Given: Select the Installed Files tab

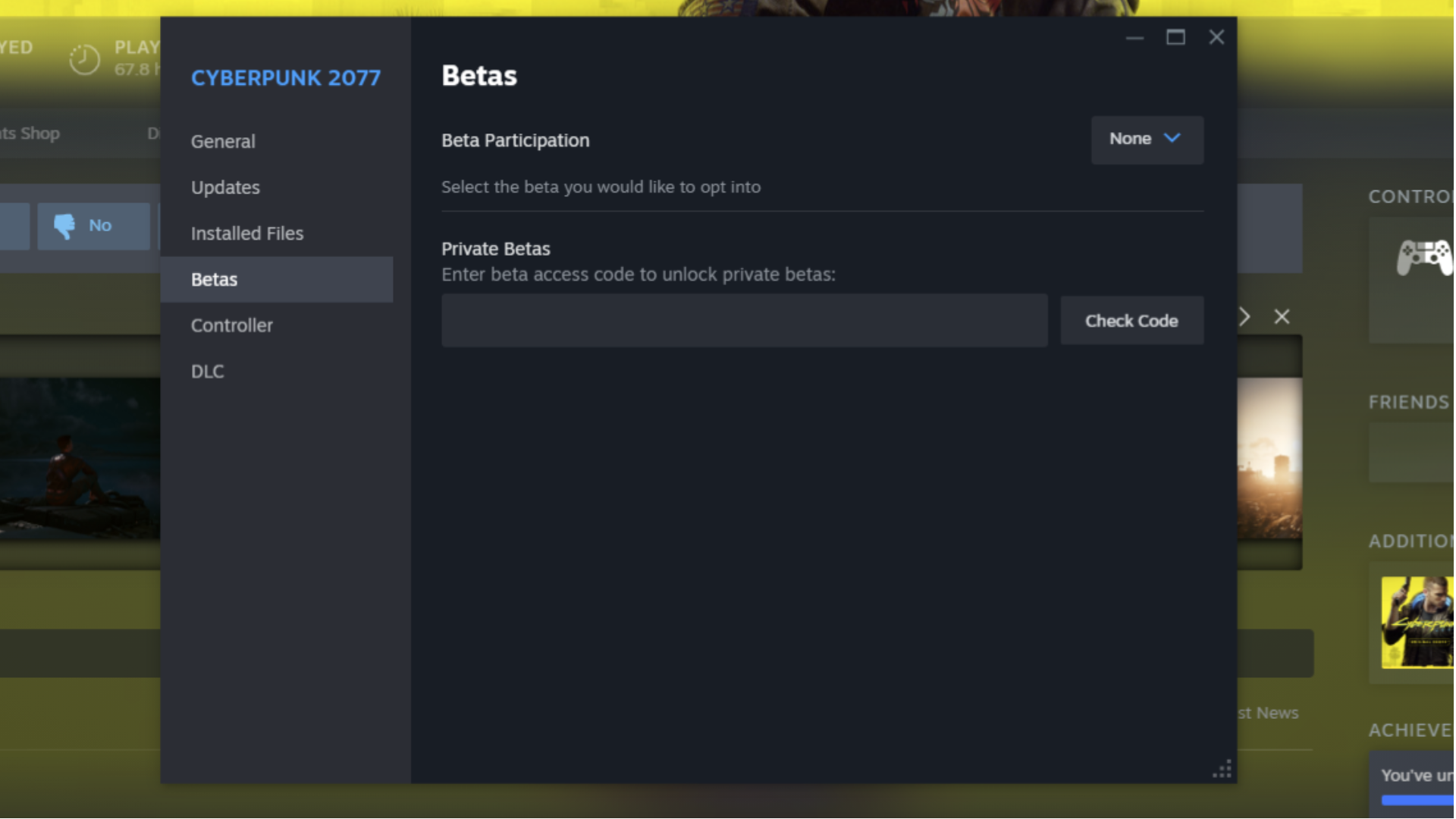Looking at the screenshot, I should pyautogui.click(x=247, y=234).
